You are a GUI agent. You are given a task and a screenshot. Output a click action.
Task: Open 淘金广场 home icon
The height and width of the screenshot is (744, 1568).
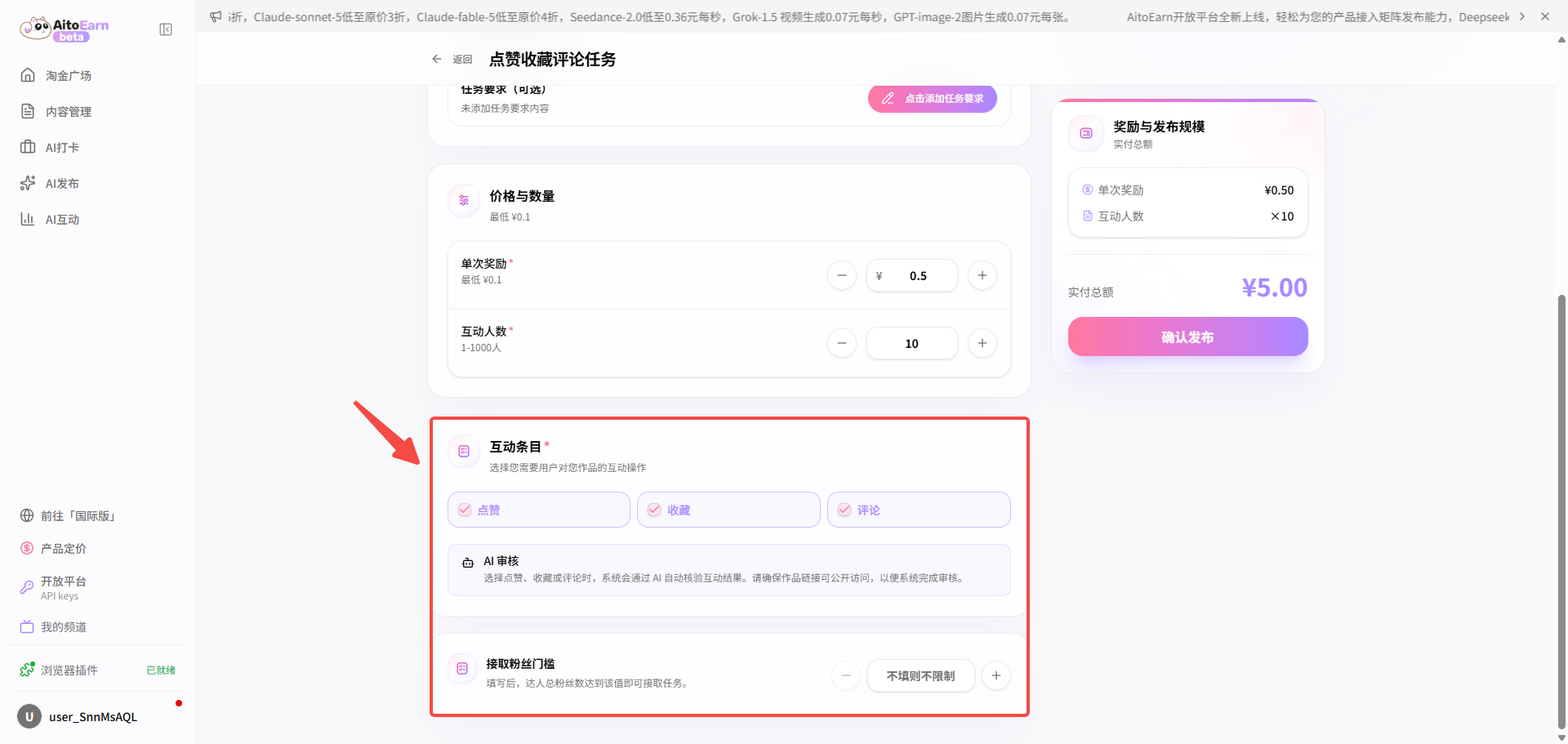tap(28, 75)
